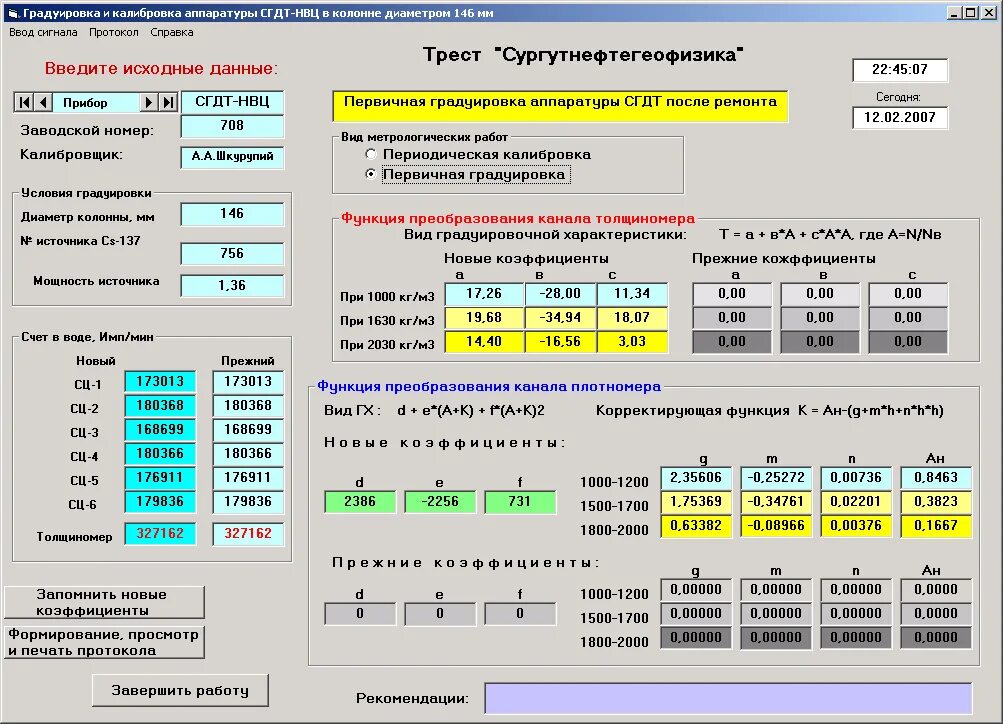Image resolution: width=1003 pixels, height=724 pixels.
Task: Click previous density coefficient f field
Action: [520, 614]
